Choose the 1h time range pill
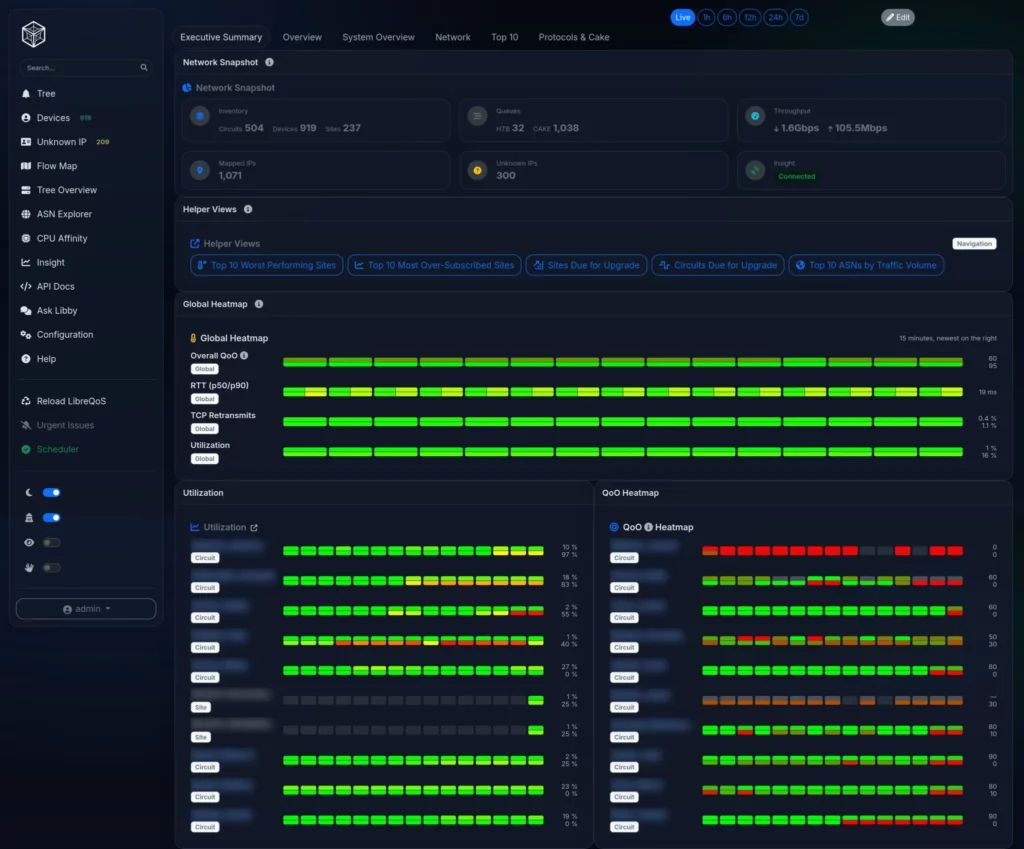 pos(707,17)
